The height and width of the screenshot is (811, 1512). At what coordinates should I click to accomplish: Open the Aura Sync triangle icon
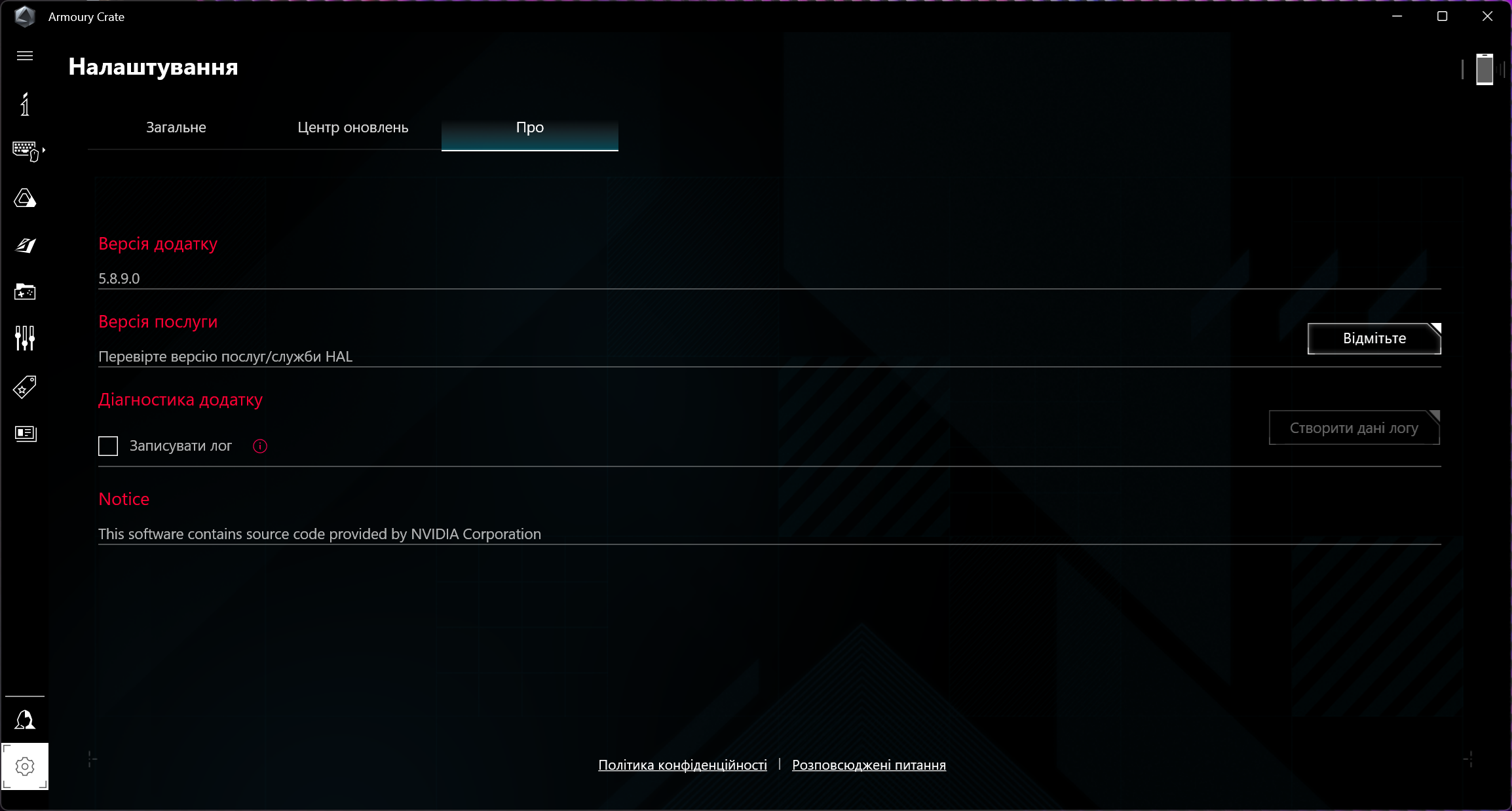click(25, 198)
